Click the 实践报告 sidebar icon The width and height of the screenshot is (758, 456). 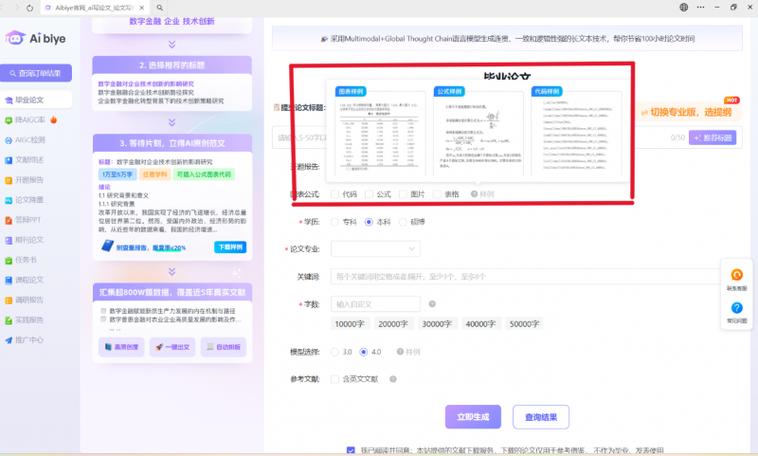tap(8, 320)
